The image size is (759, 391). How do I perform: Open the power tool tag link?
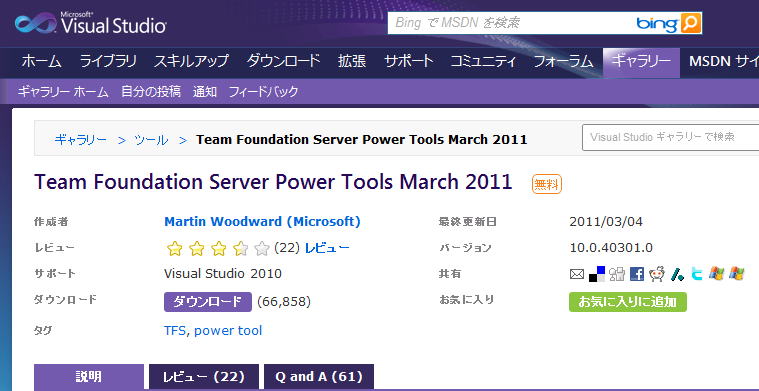tap(228, 331)
